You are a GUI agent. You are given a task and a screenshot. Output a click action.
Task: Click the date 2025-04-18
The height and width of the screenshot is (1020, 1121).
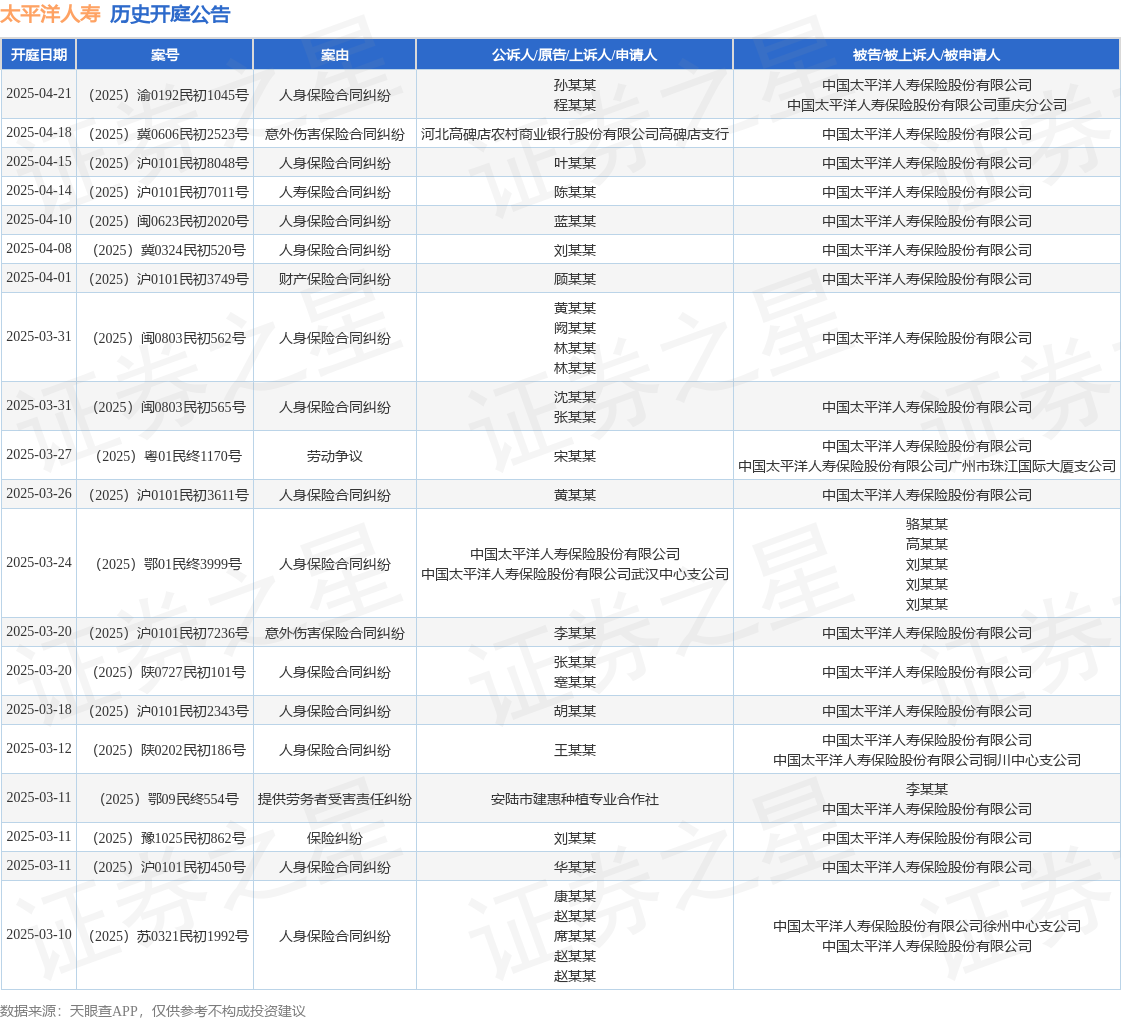[x=39, y=133]
